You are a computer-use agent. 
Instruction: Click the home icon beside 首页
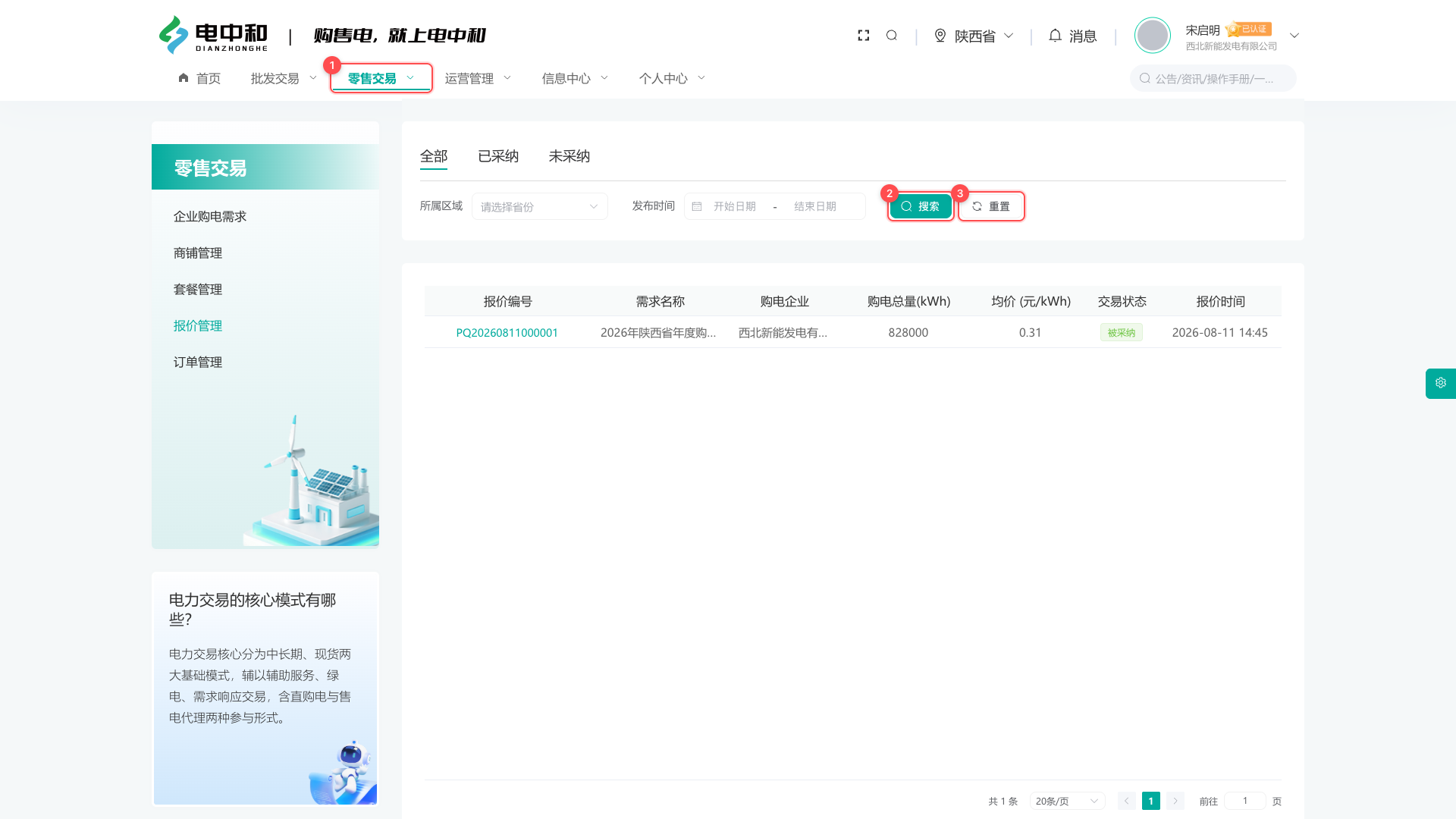(184, 78)
